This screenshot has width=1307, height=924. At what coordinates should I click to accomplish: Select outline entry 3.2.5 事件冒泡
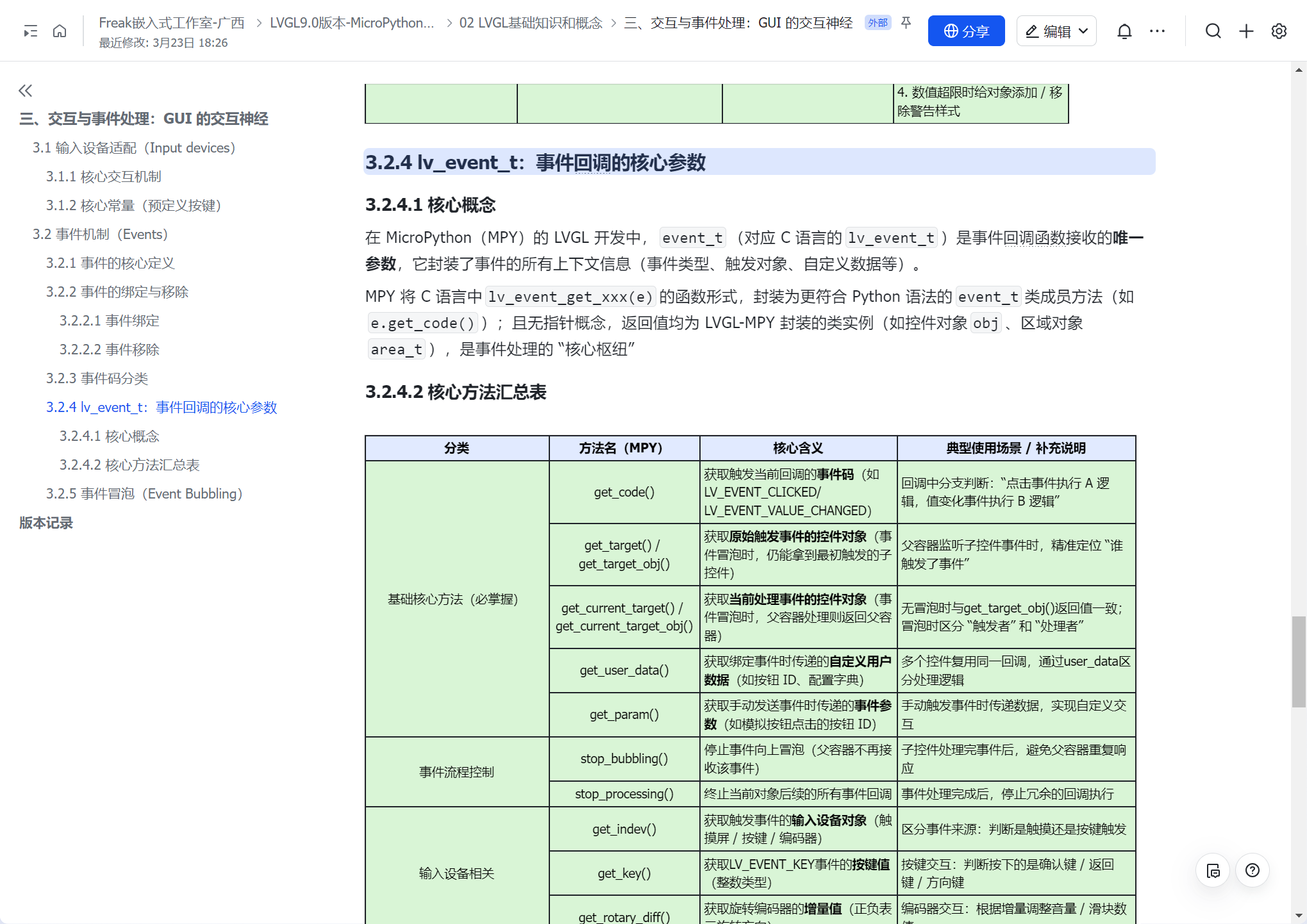[144, 493]
